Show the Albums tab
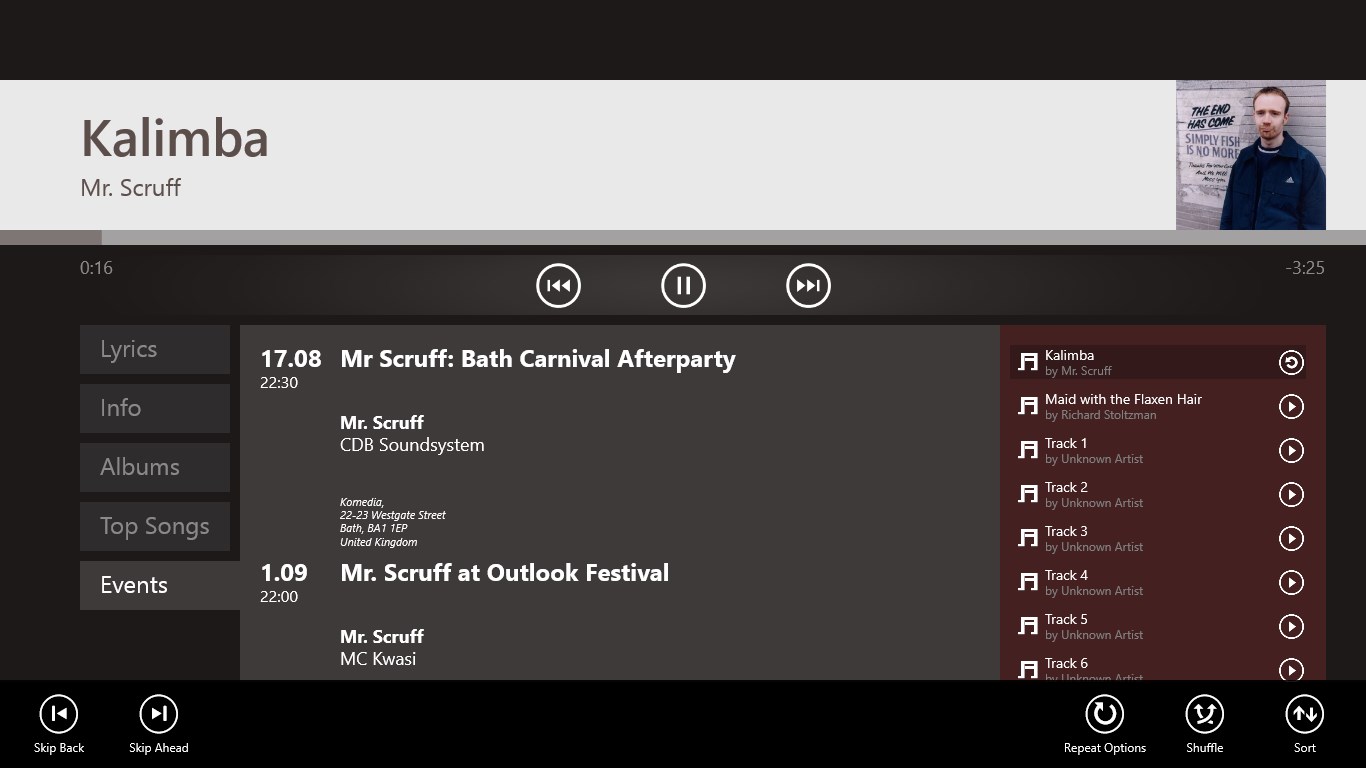This screenshot has height=768, width=1366. [155, 467]
